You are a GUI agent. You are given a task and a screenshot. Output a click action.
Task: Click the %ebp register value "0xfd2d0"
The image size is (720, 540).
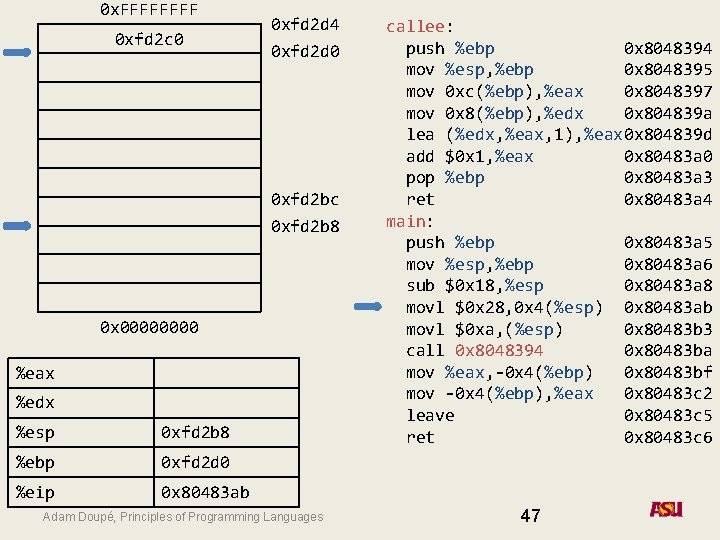[x=195, y=462]
